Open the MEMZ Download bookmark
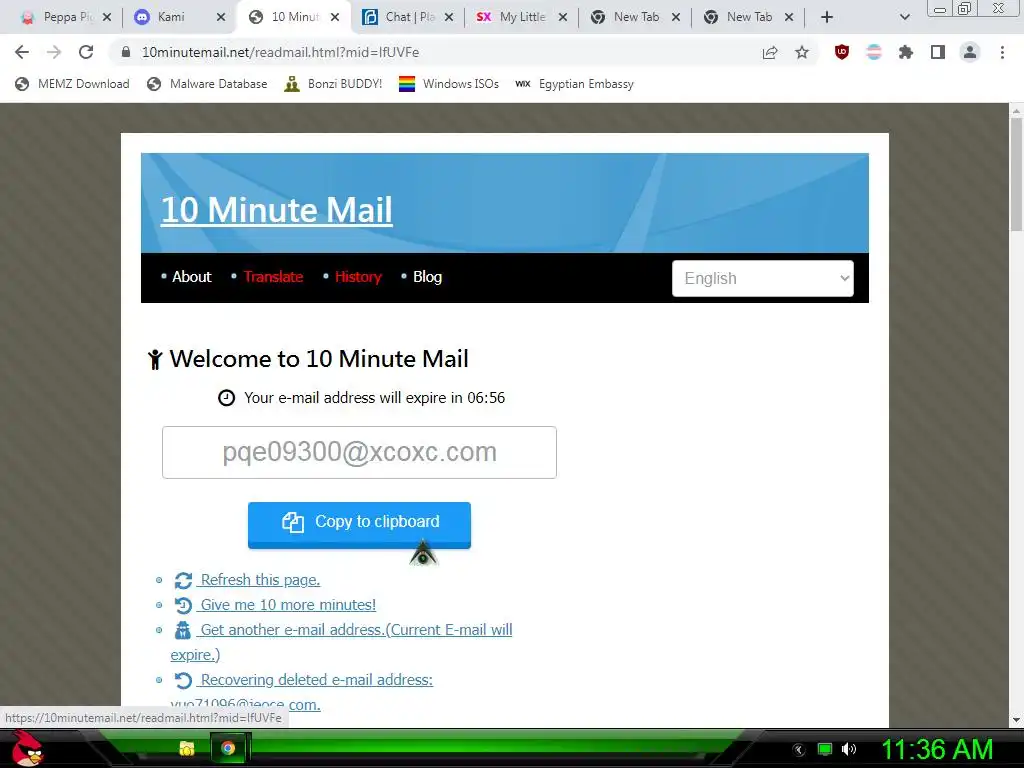 (x=72, y=84)
